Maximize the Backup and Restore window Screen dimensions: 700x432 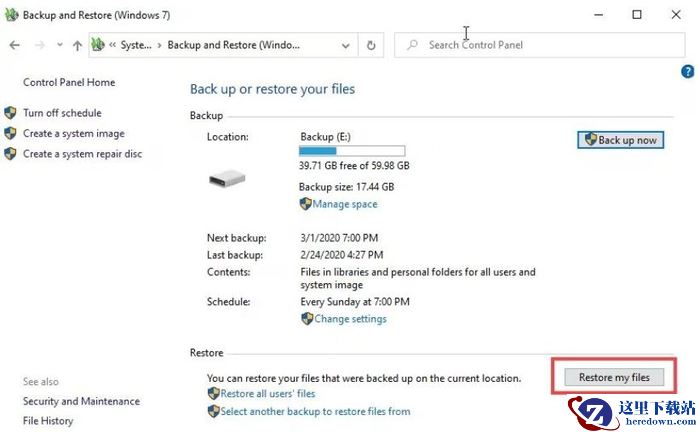click(637, 15)
